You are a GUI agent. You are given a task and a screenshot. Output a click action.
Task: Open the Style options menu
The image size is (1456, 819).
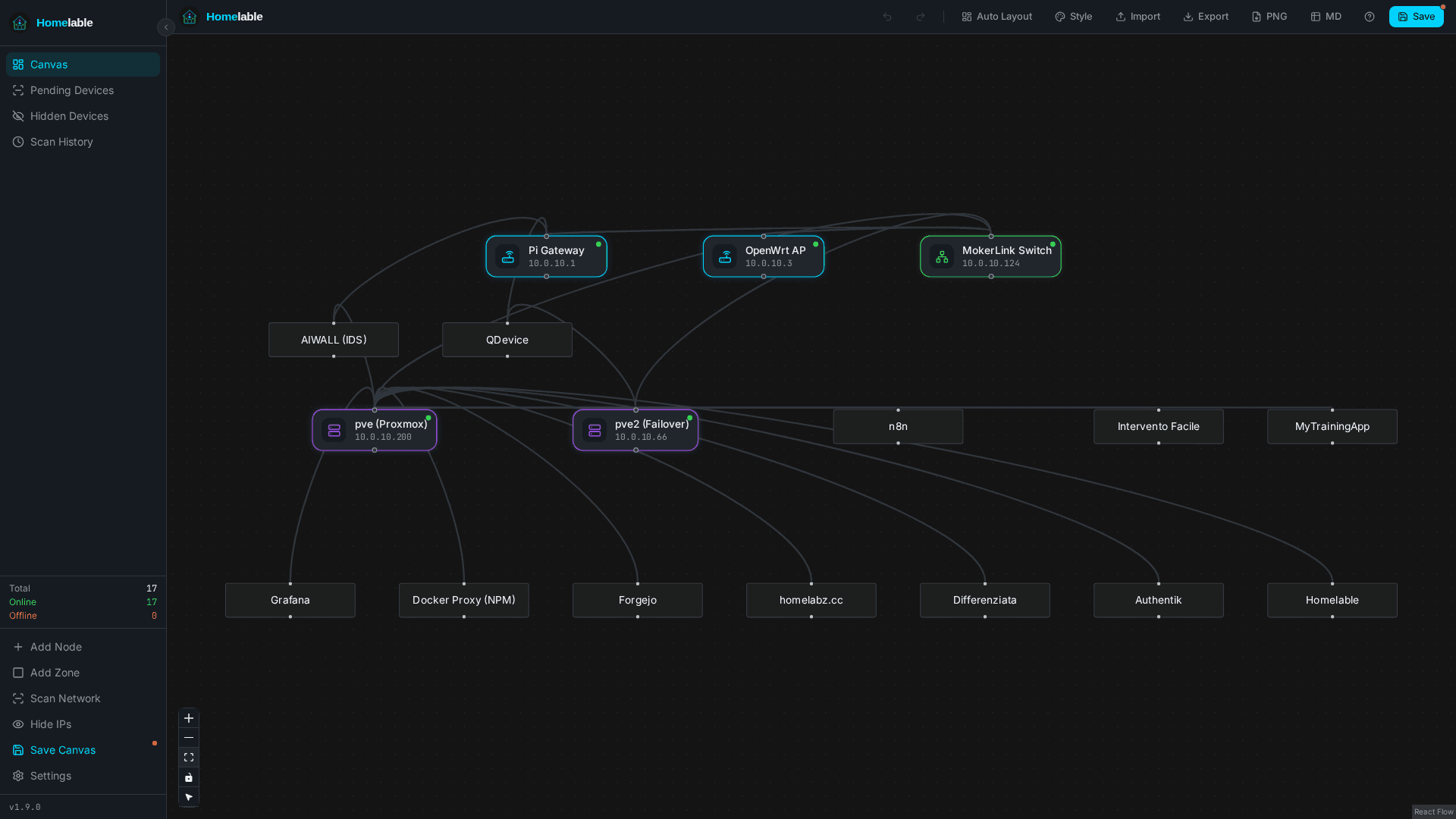[1073, 17]
